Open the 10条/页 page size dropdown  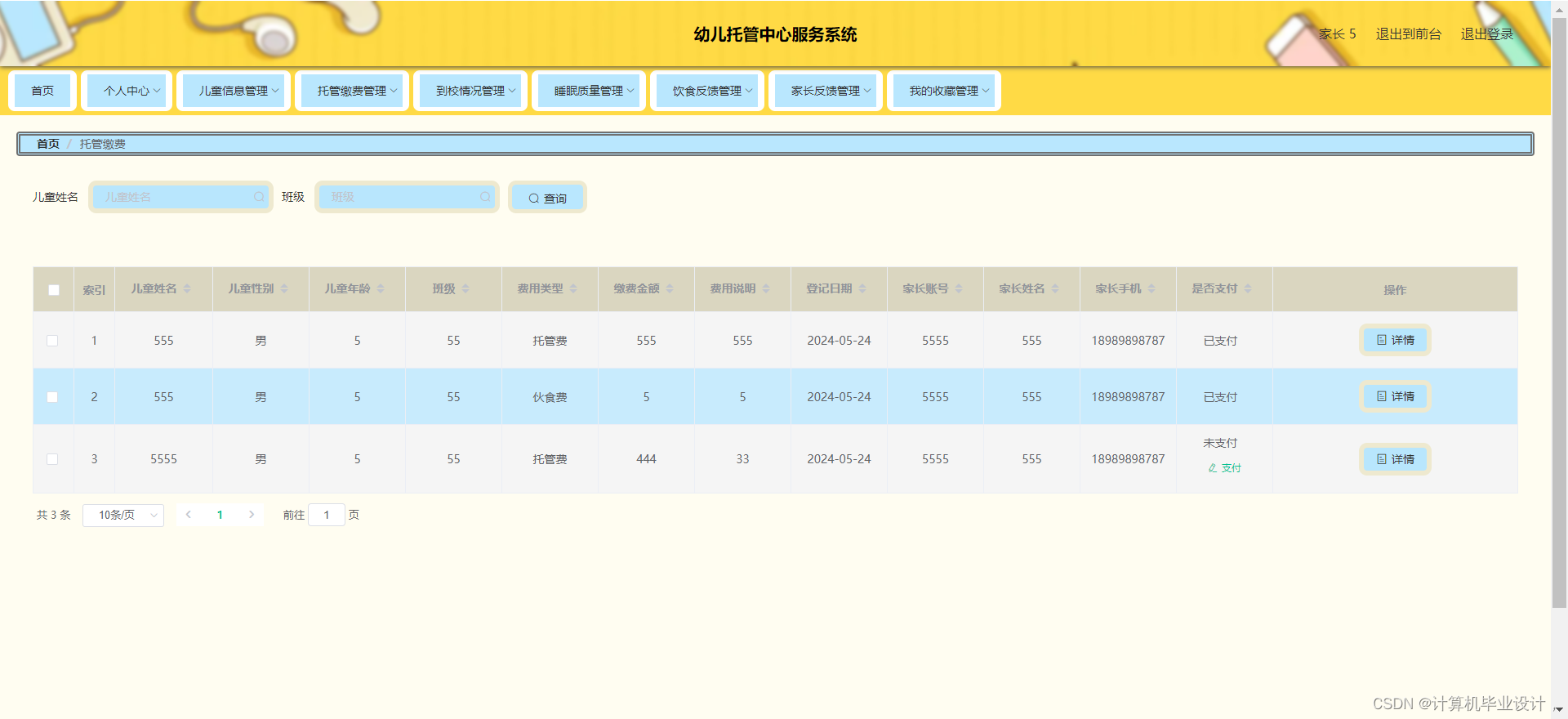point(123,515)
